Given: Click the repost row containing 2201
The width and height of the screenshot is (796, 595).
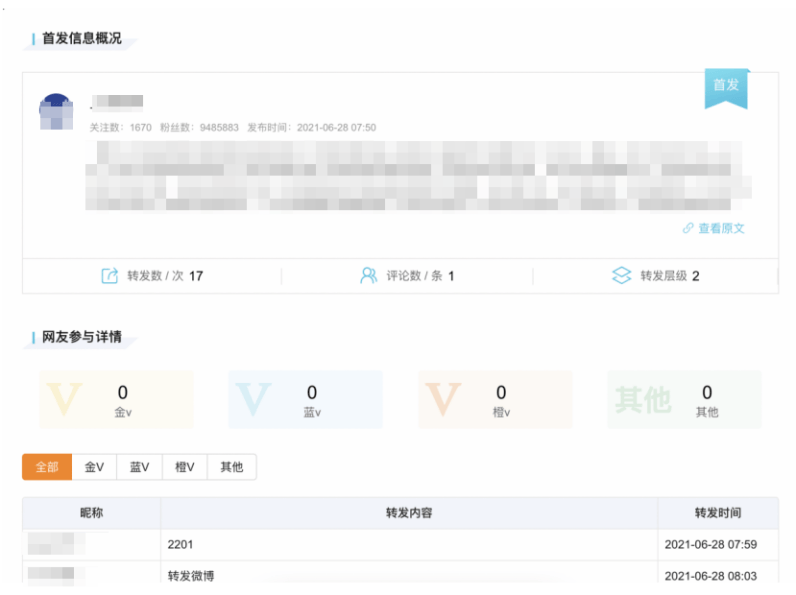Looking at the screenshot, I should [x=408, y=545].
